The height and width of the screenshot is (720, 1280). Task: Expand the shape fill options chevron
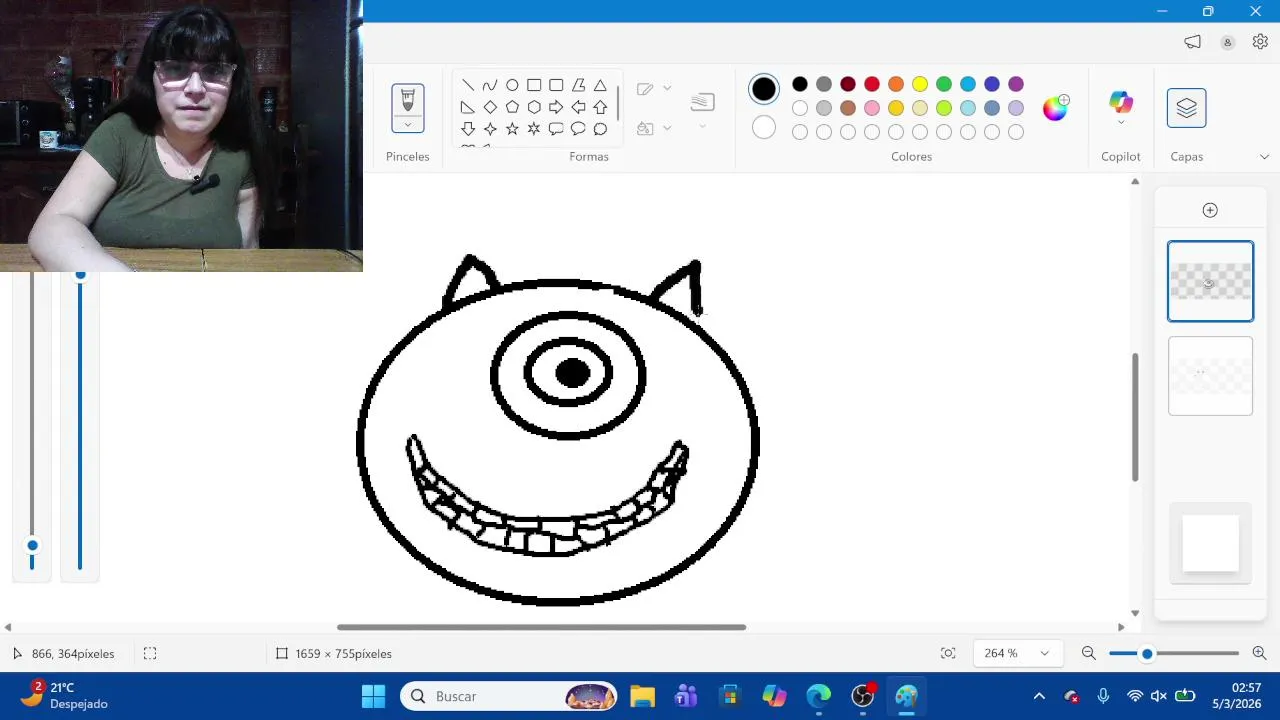click(667, 128)
